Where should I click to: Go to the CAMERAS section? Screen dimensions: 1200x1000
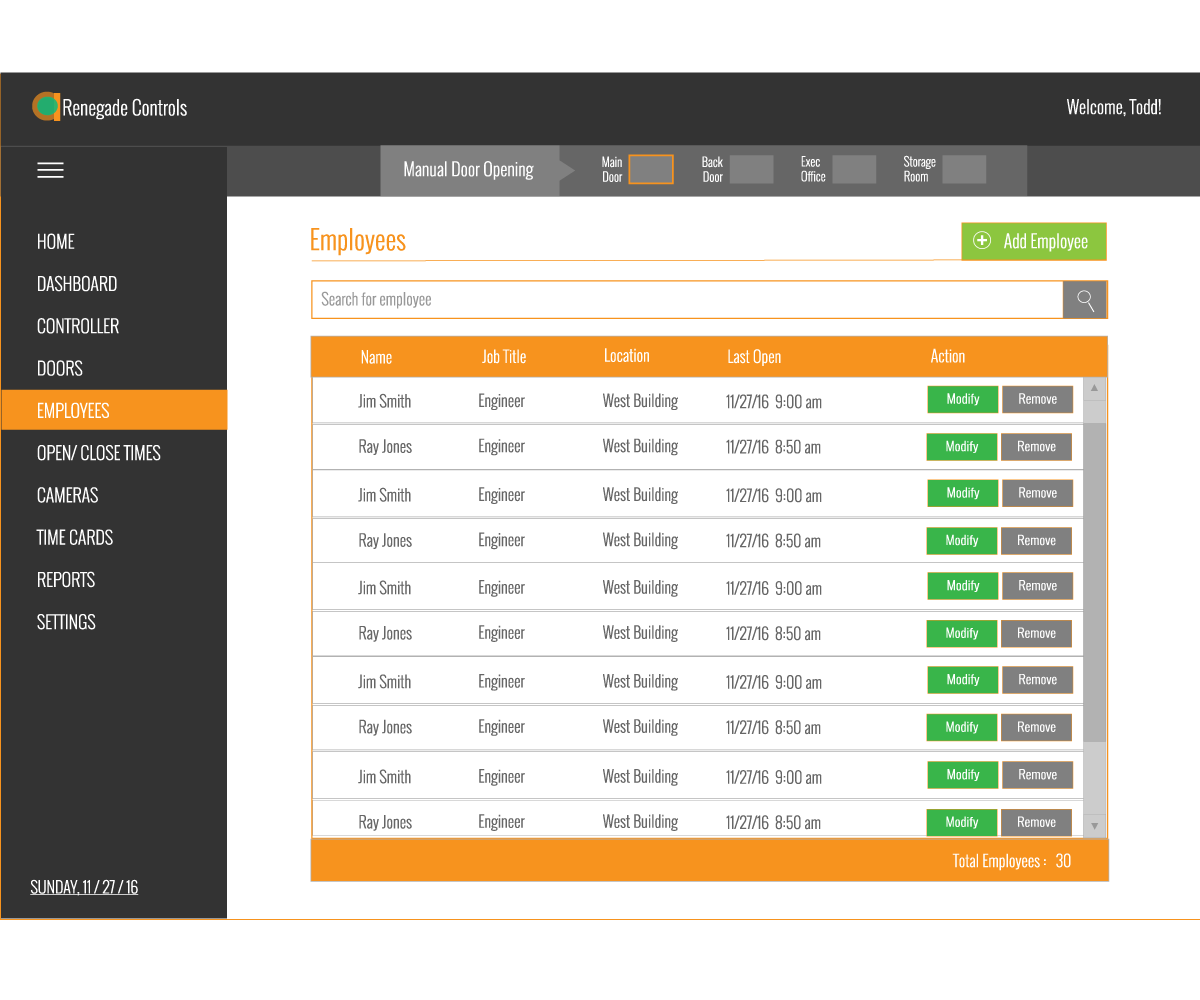pos(68,495)
